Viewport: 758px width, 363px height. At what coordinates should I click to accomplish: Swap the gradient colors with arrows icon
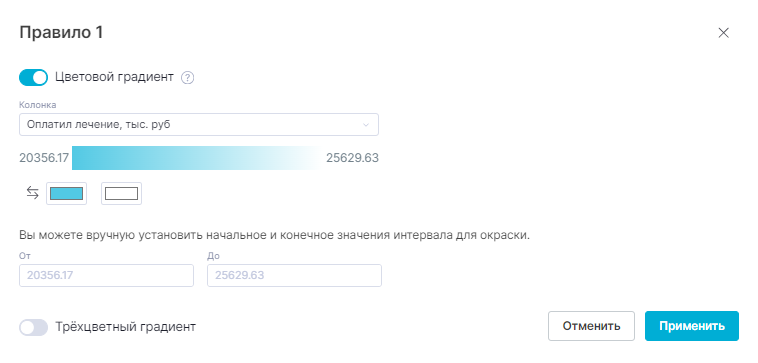point(32,193)
